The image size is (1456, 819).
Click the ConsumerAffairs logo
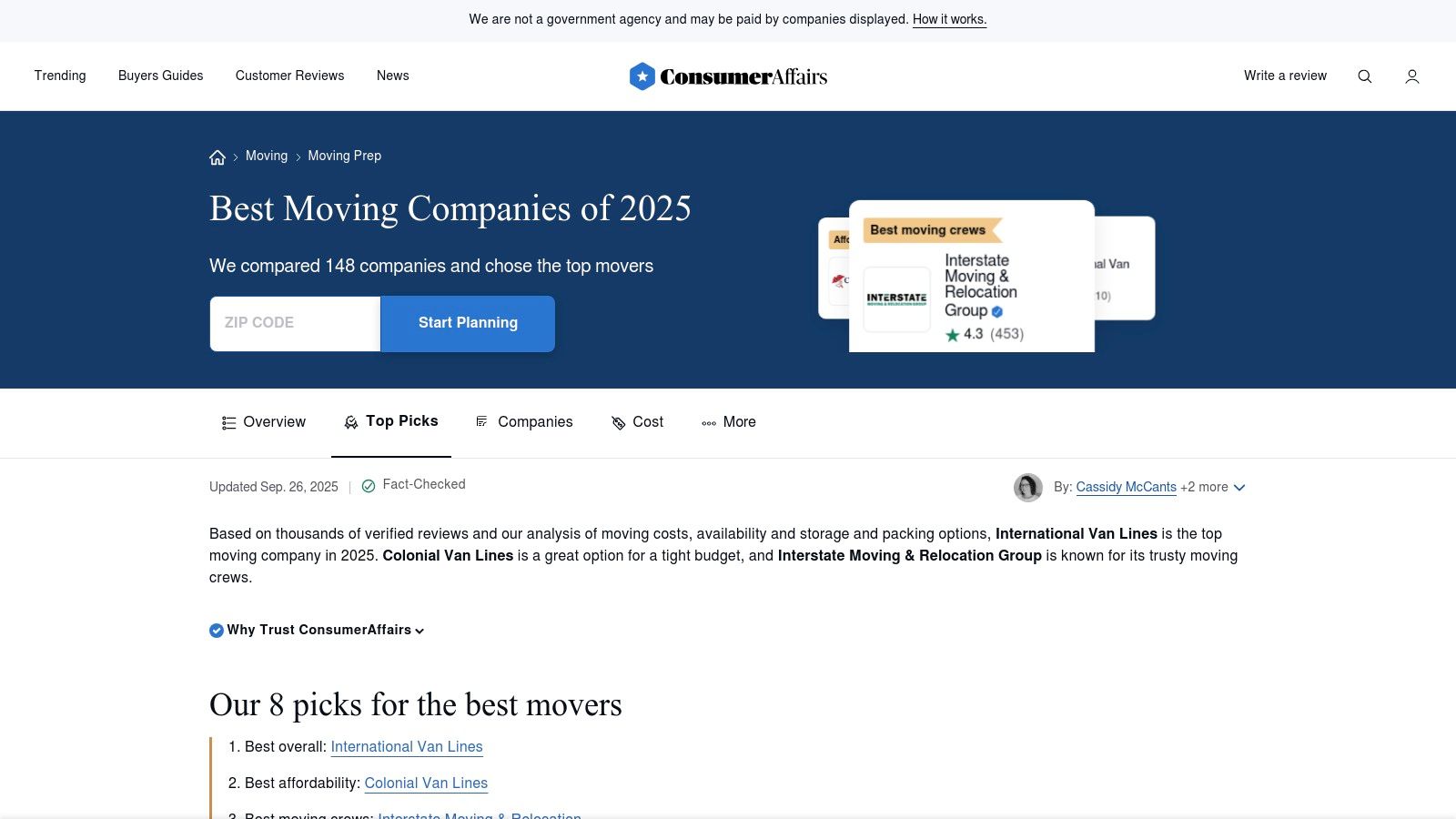pos(728,76)
